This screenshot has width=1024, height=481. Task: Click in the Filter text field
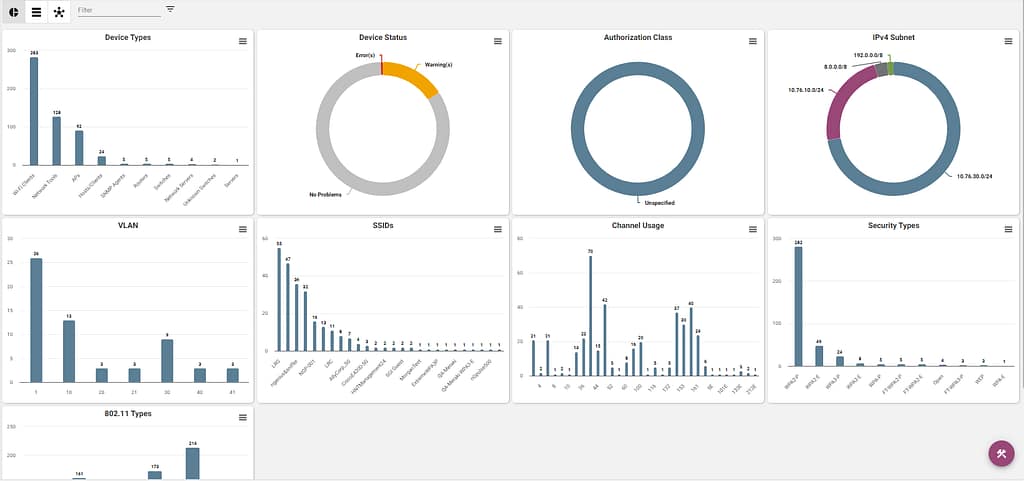point(118,10)
